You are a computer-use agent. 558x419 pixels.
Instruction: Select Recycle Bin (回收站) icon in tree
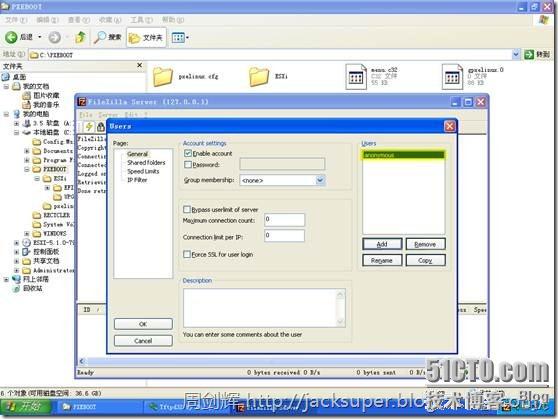(x=16, y=289)
